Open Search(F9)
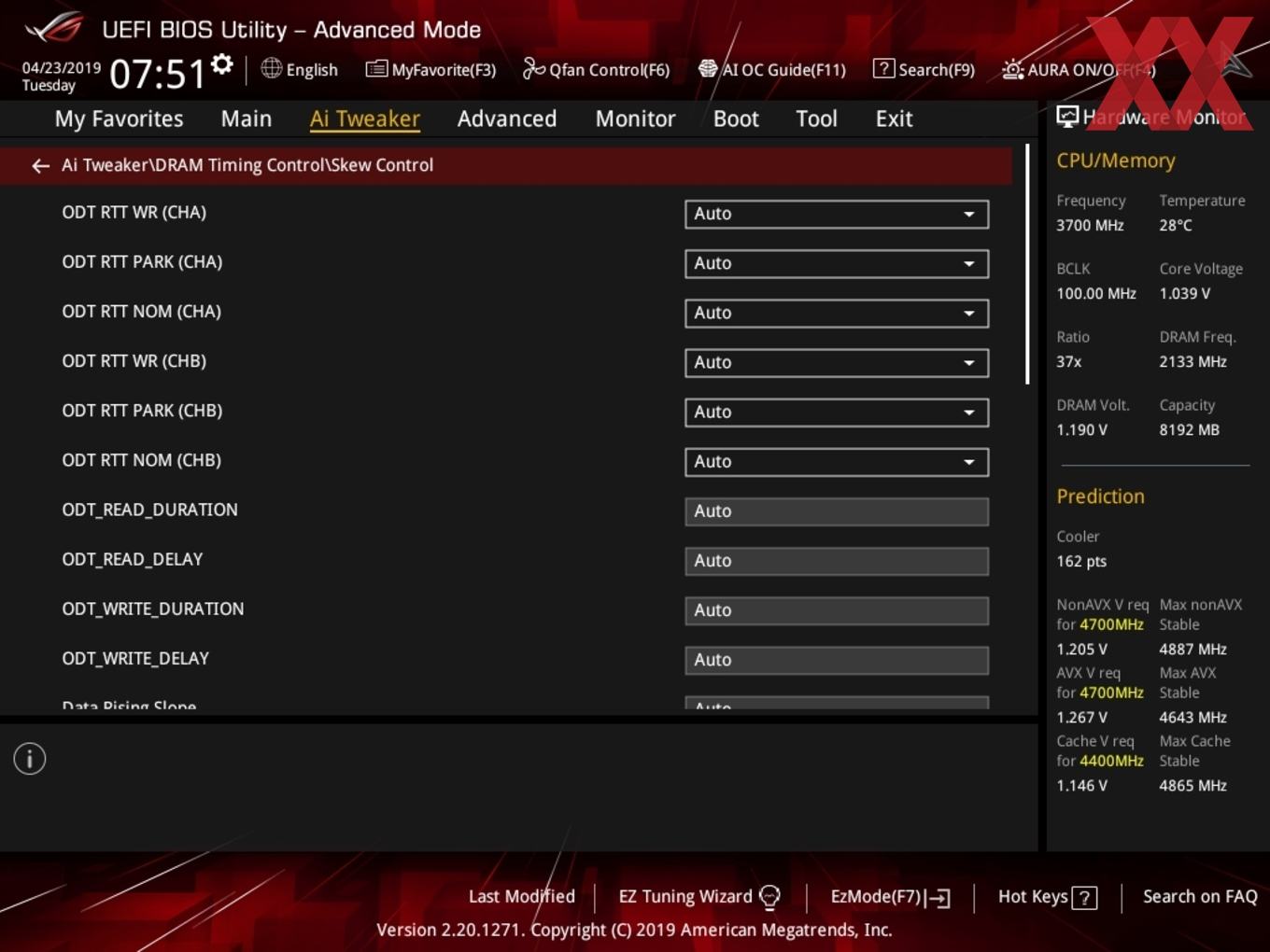1270x952 pixels. tap(924, 69)
